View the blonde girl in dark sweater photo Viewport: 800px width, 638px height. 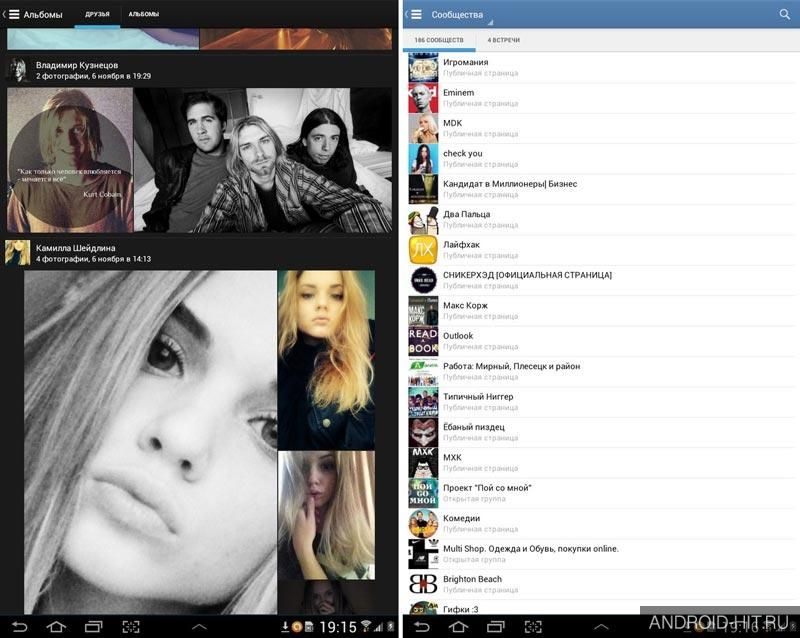(327, 360)
